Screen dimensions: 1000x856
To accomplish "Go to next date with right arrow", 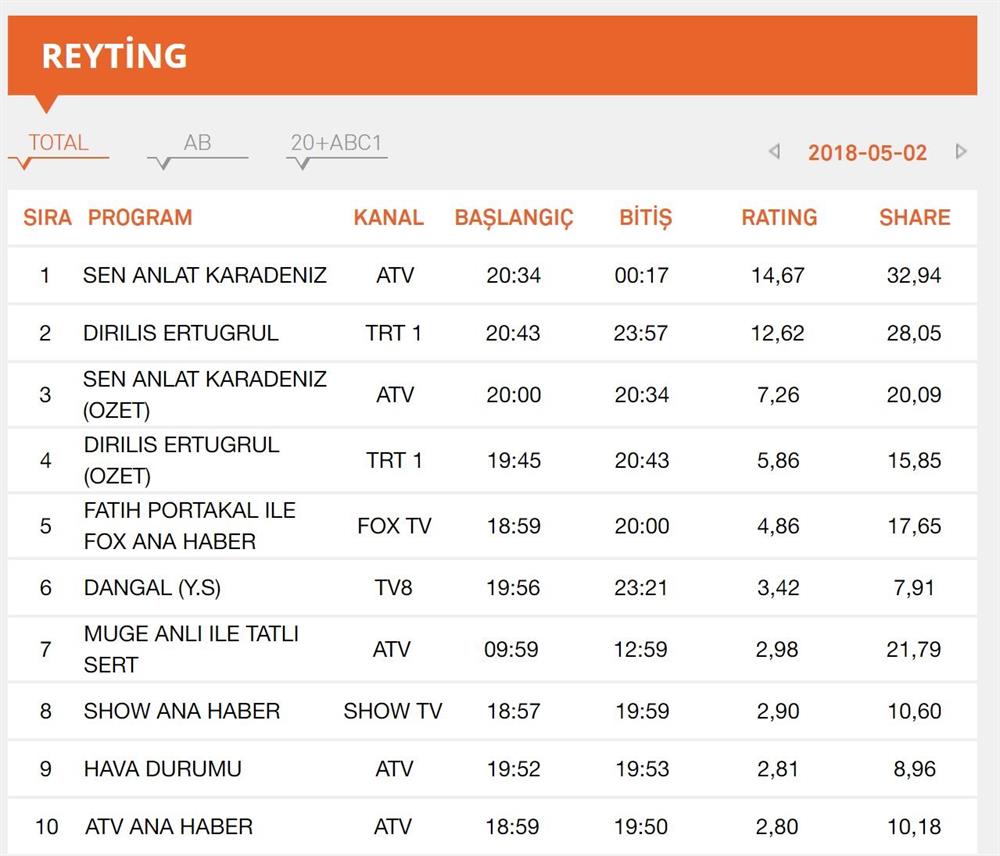I will pyautogui.click(x=961, y=152).
